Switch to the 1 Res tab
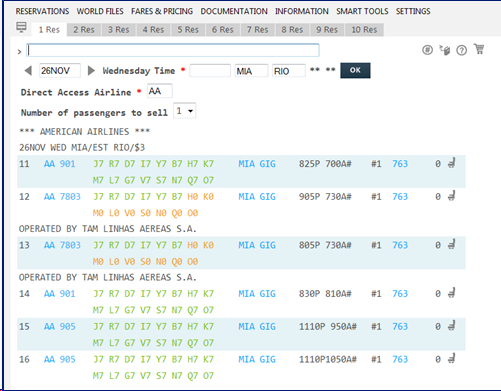The height and width of the screenshot is (391, 501). (49, 30)
